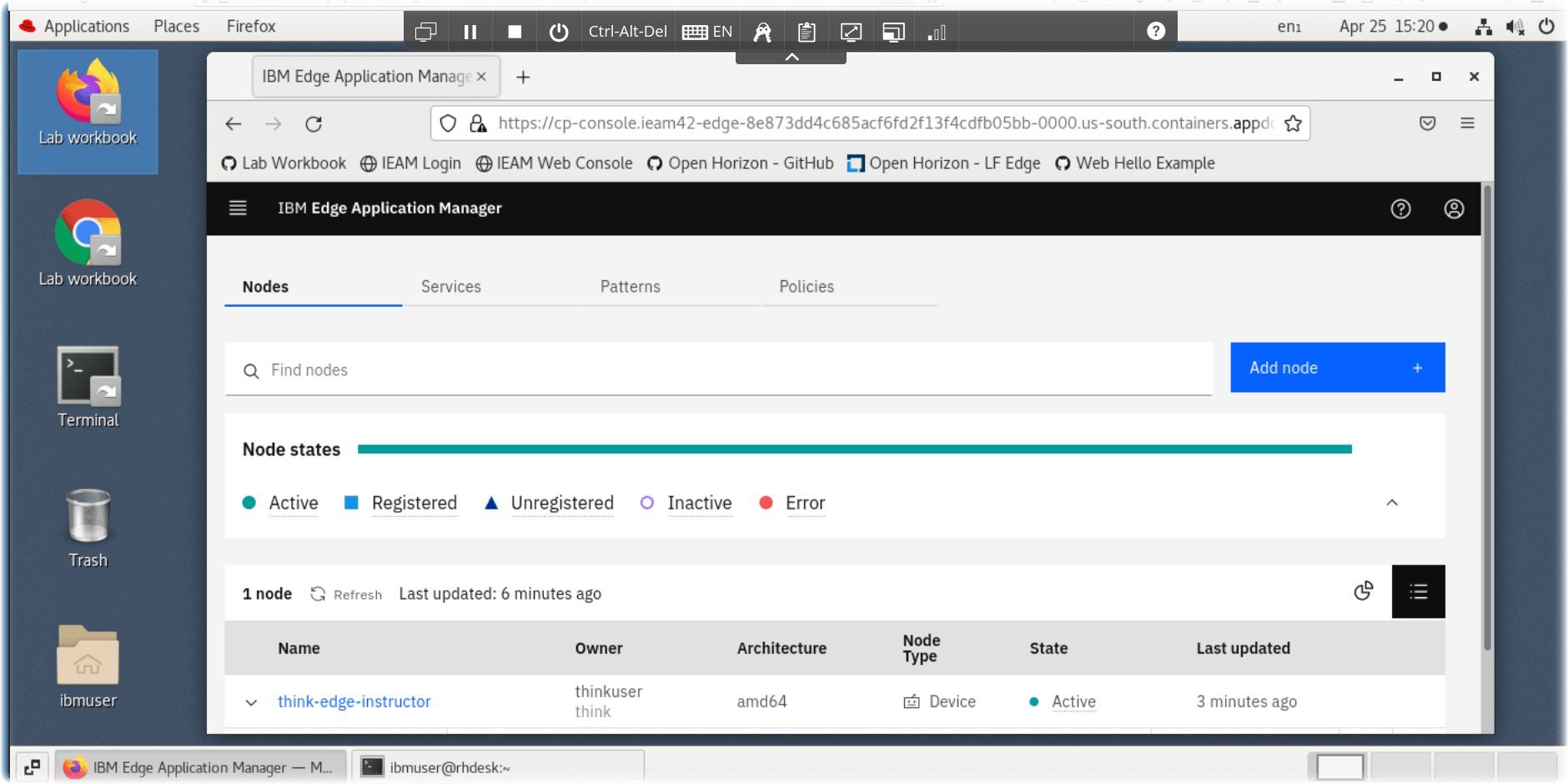
Task: Sort by the Name column header
Action: pos(299,648)
